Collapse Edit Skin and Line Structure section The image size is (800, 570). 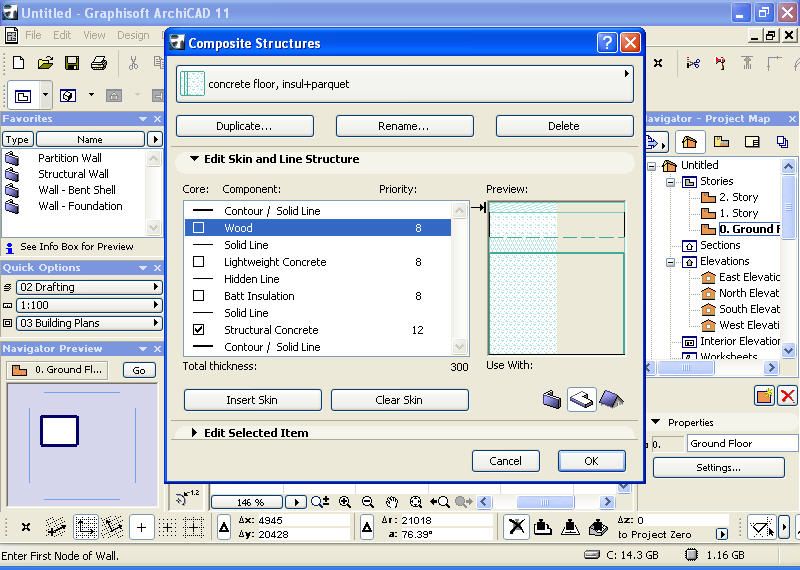pos(194,159)
